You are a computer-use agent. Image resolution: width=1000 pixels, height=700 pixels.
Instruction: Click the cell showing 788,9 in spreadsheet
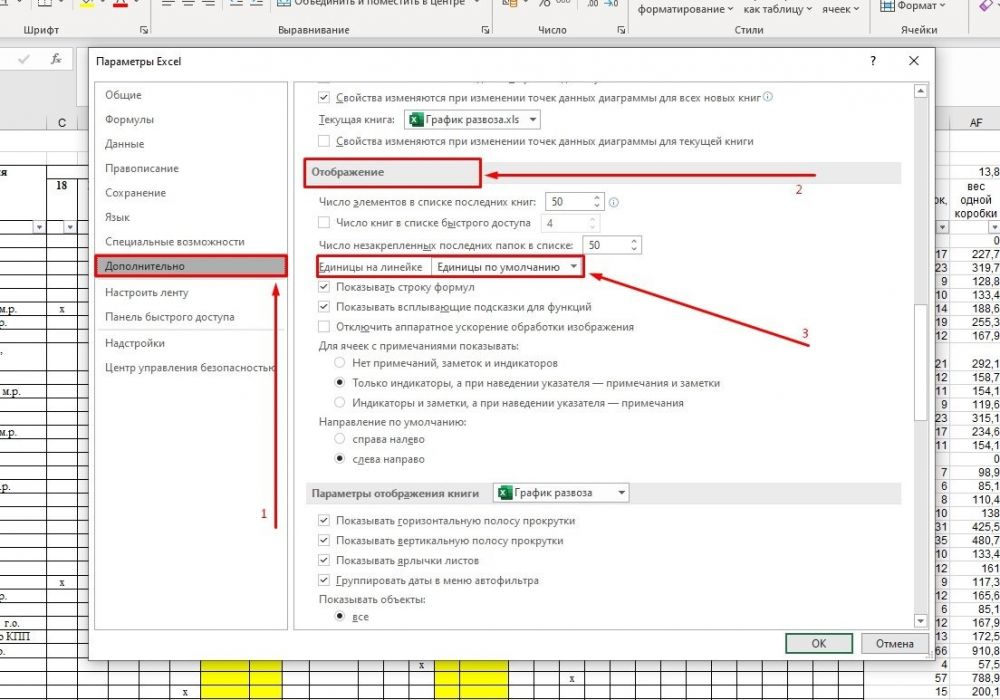point(975,678)
